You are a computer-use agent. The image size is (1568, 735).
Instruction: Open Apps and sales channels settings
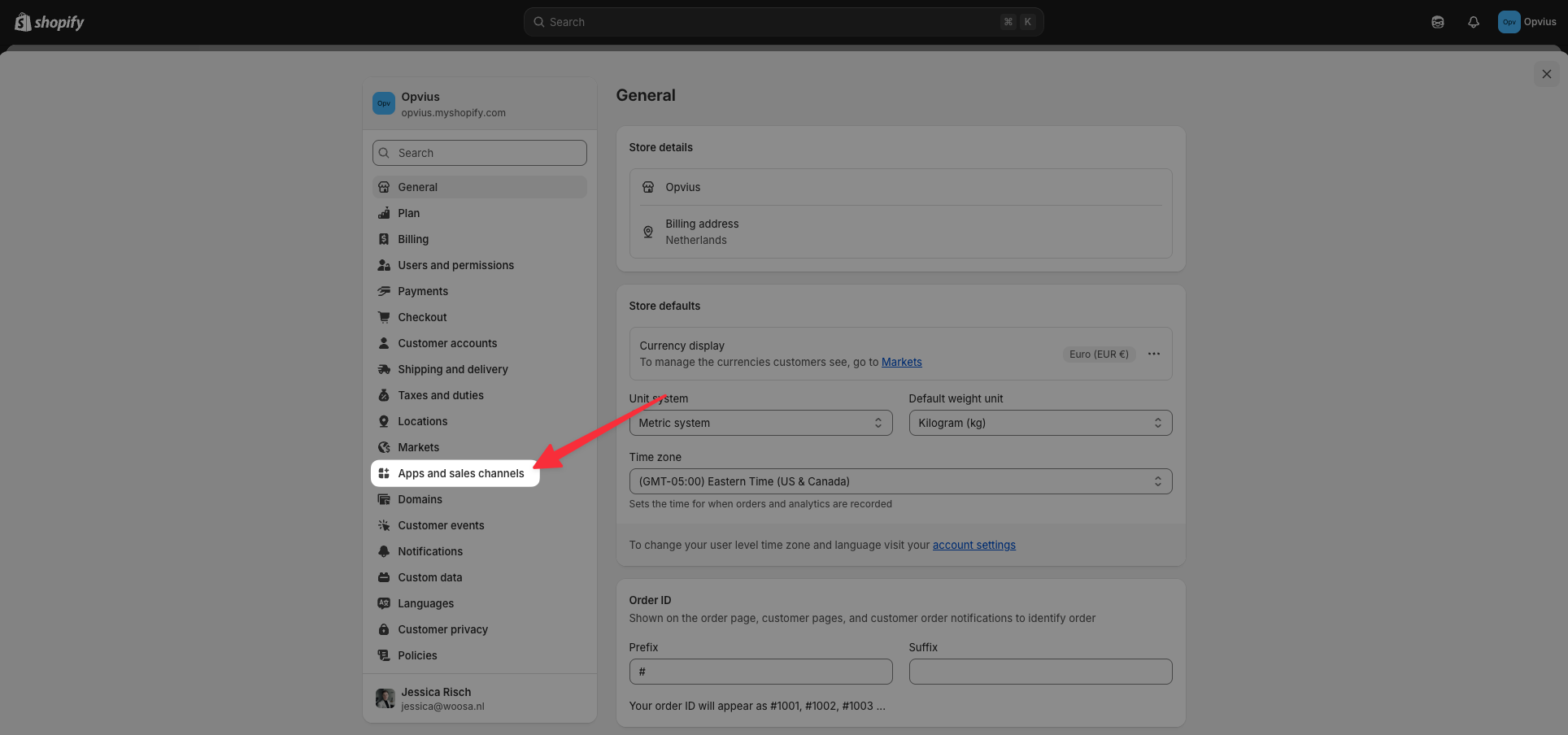coord(460,473)
